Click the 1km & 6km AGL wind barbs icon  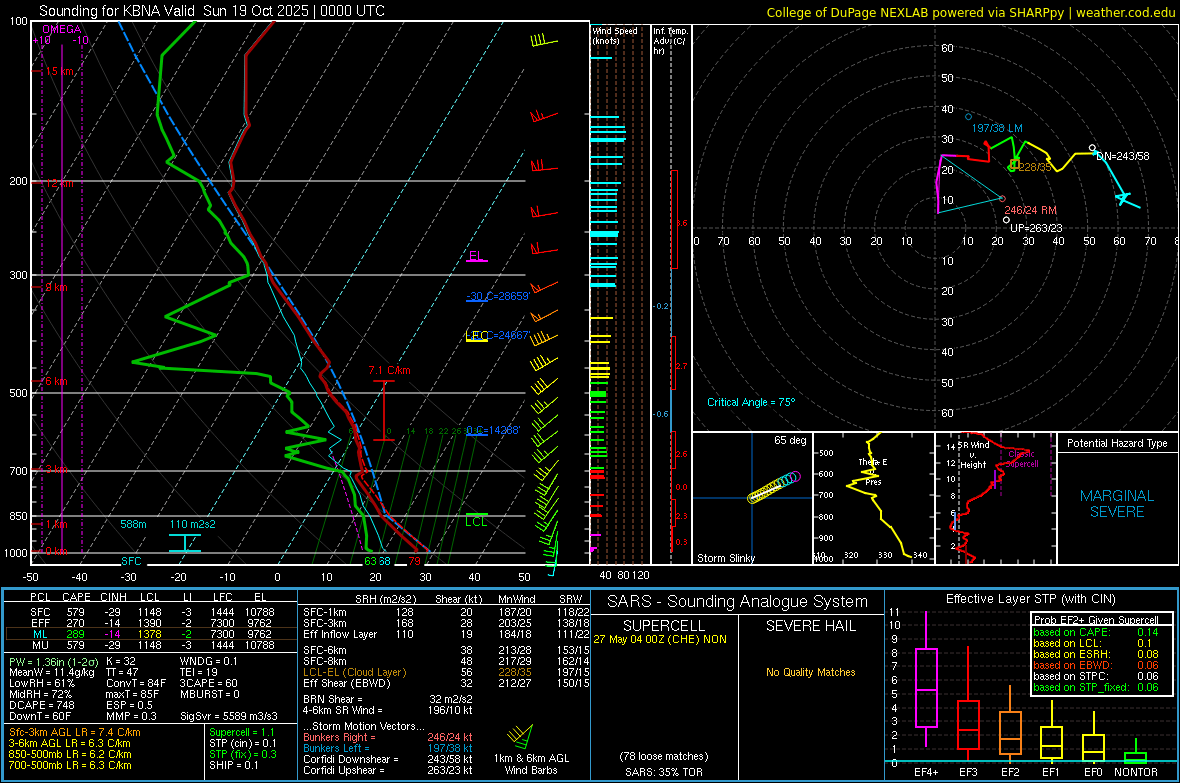coord(520,736)
